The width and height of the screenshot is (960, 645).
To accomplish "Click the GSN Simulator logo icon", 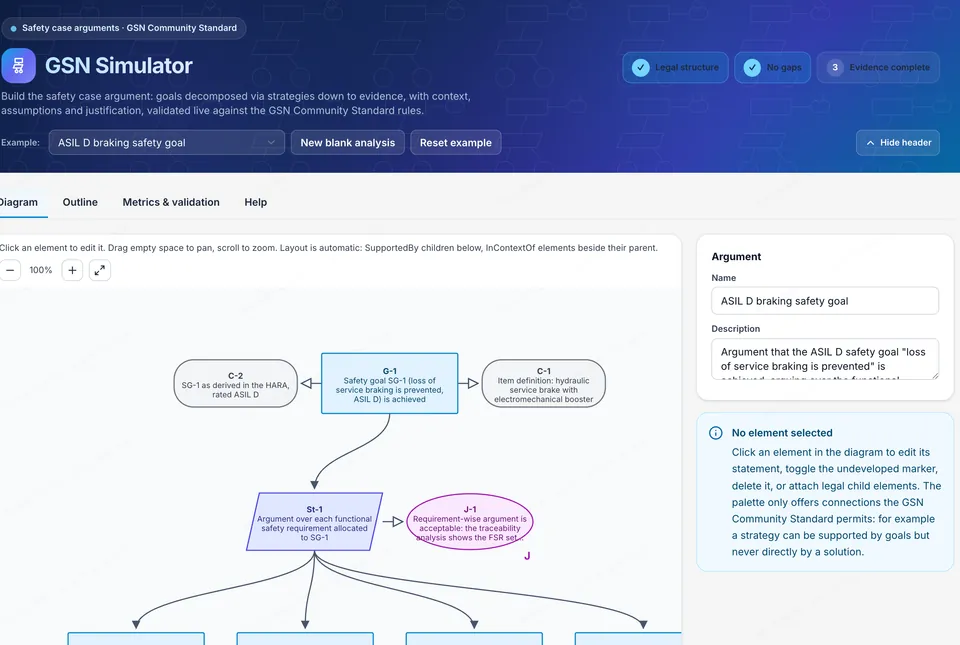I will (x=18, y=65).
